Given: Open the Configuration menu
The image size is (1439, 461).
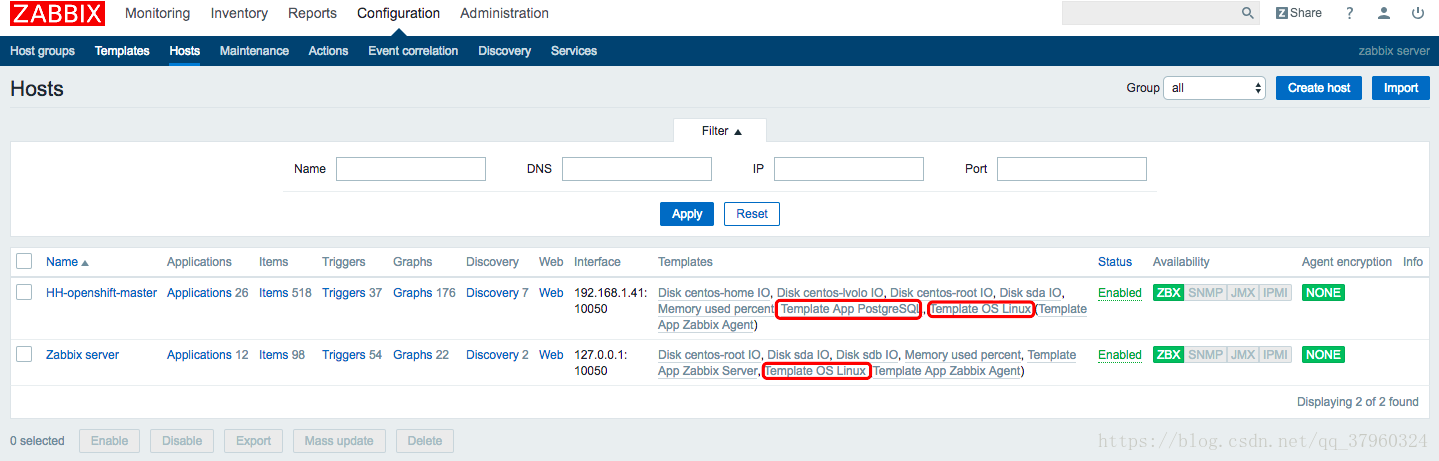Looking at the screenshot, I should [398, 13].
